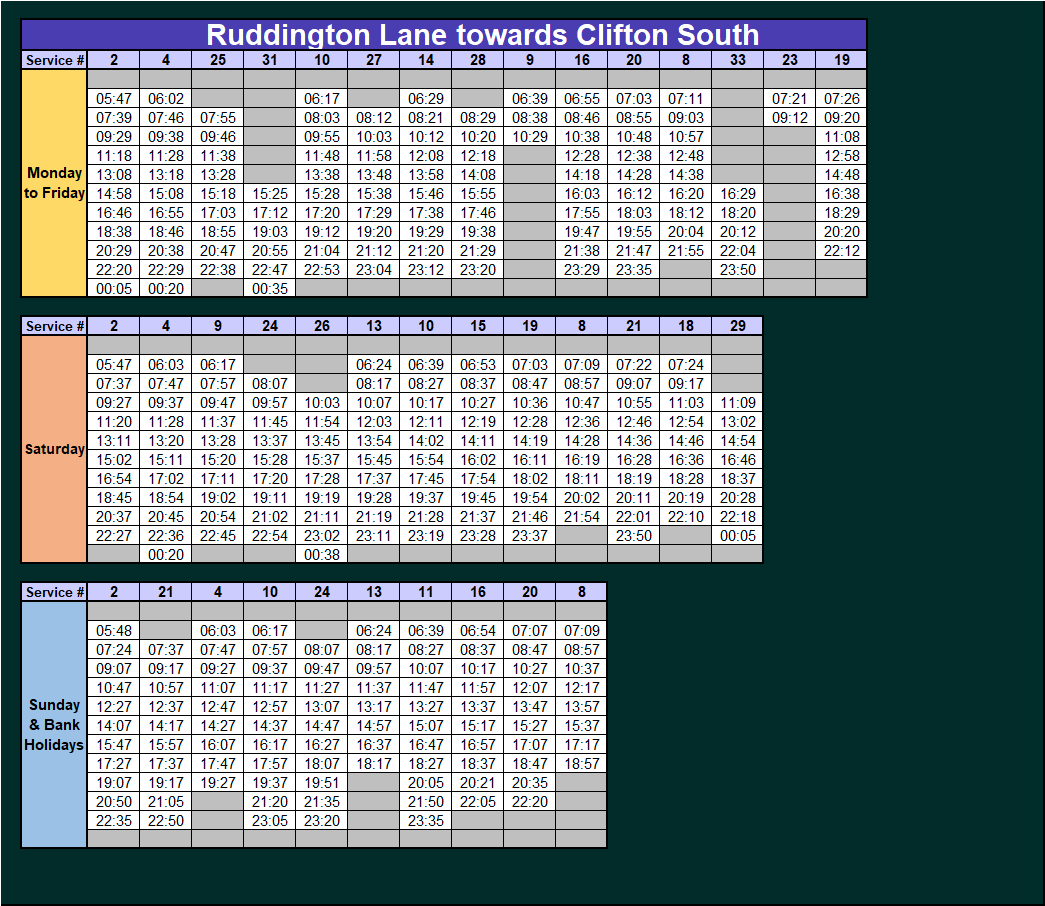The height and width of the screenshot is (906, 1045).
Task: Select service number 33 column header
Action: coord(738,60)
